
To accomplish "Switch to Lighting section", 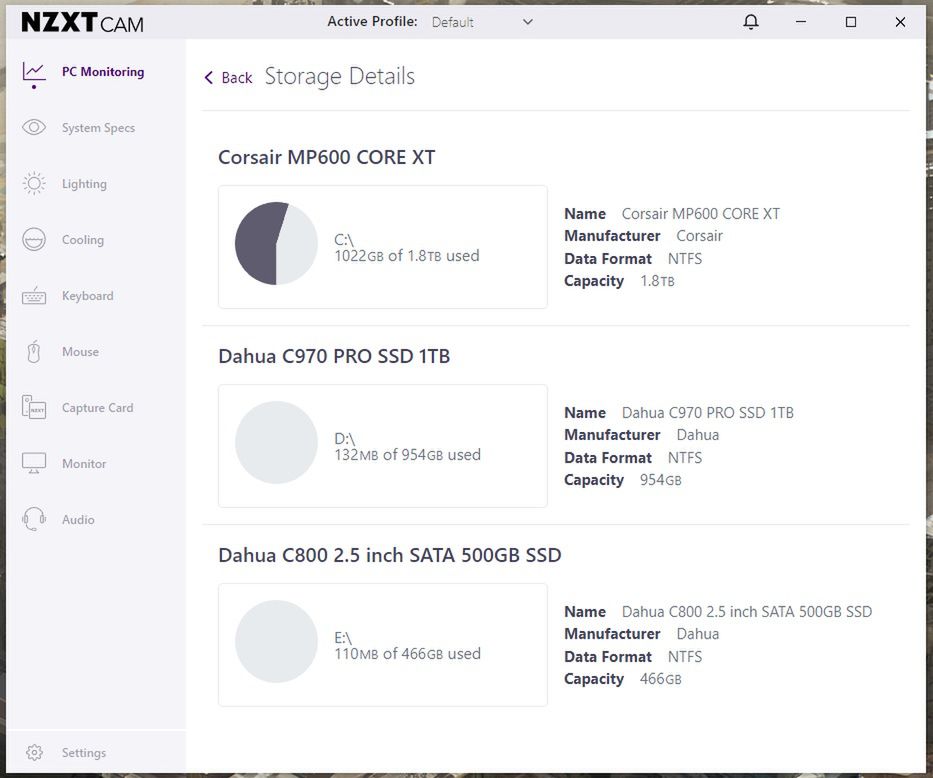I will pyautogui.click(x=84, y=184).
